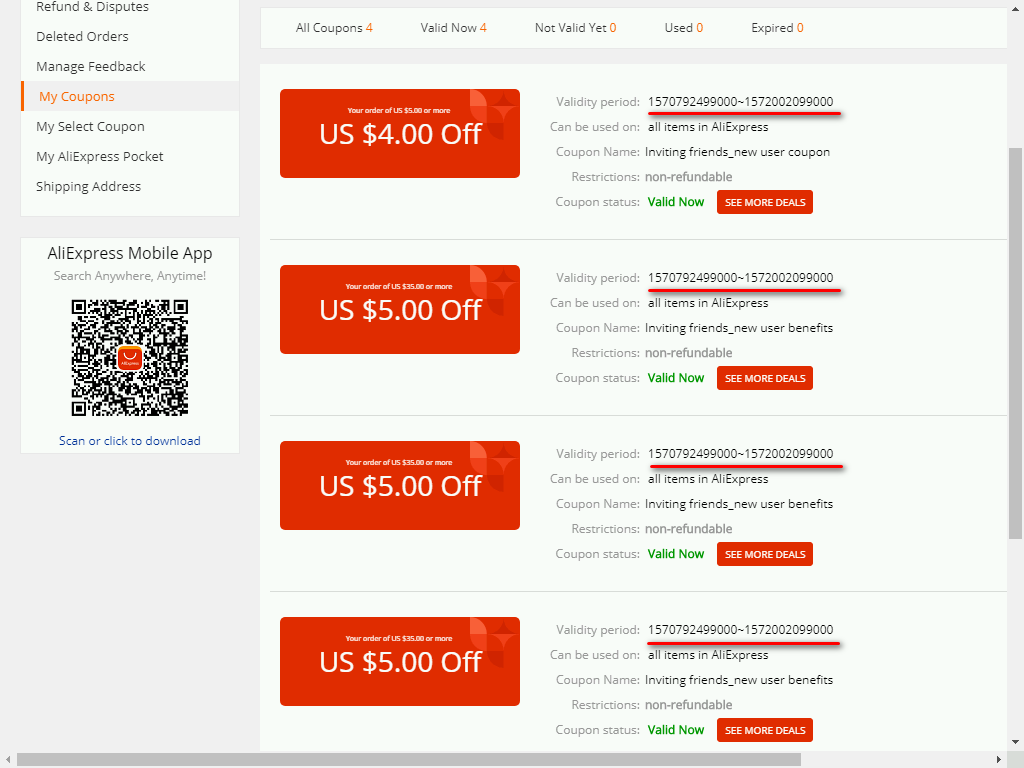Viewport: 1024px width, 768px height.
Task: Switch to Valid Now tab
Action: 453,28
